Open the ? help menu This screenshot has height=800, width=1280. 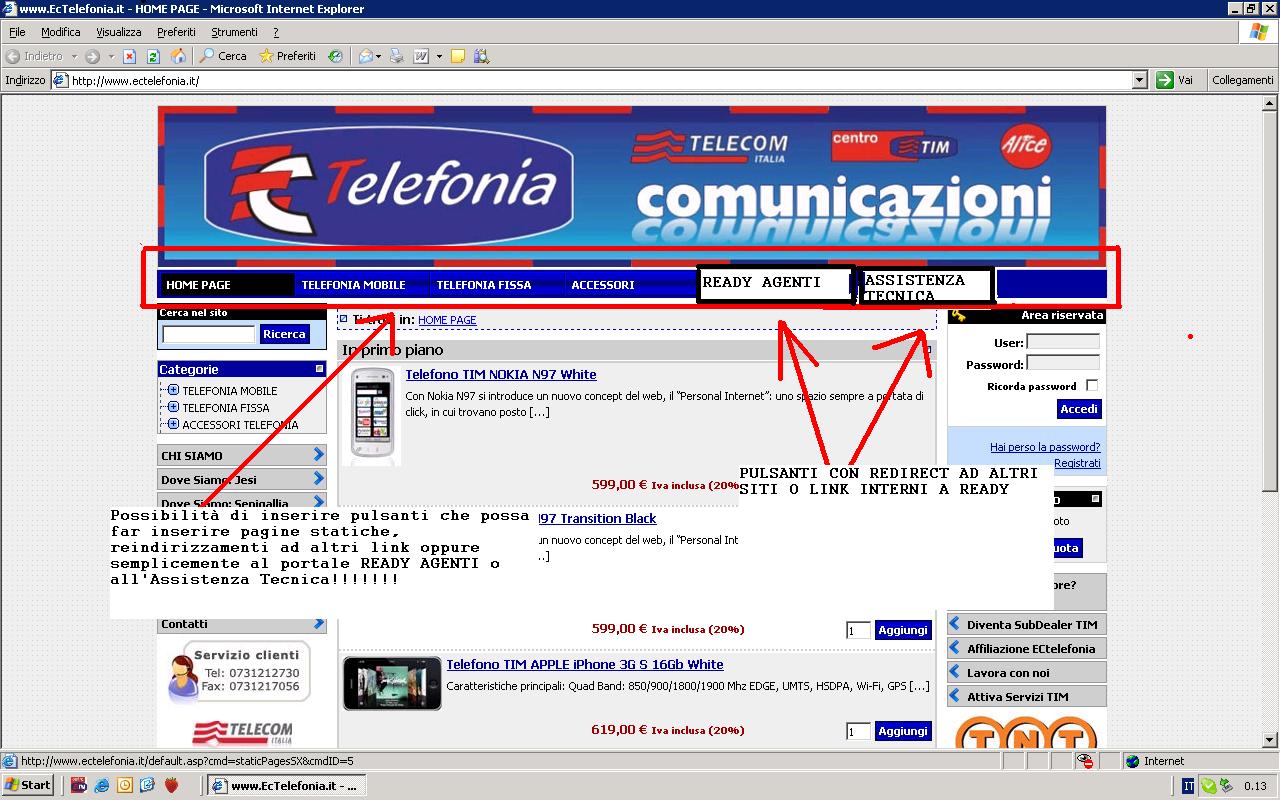pos(276,32)
